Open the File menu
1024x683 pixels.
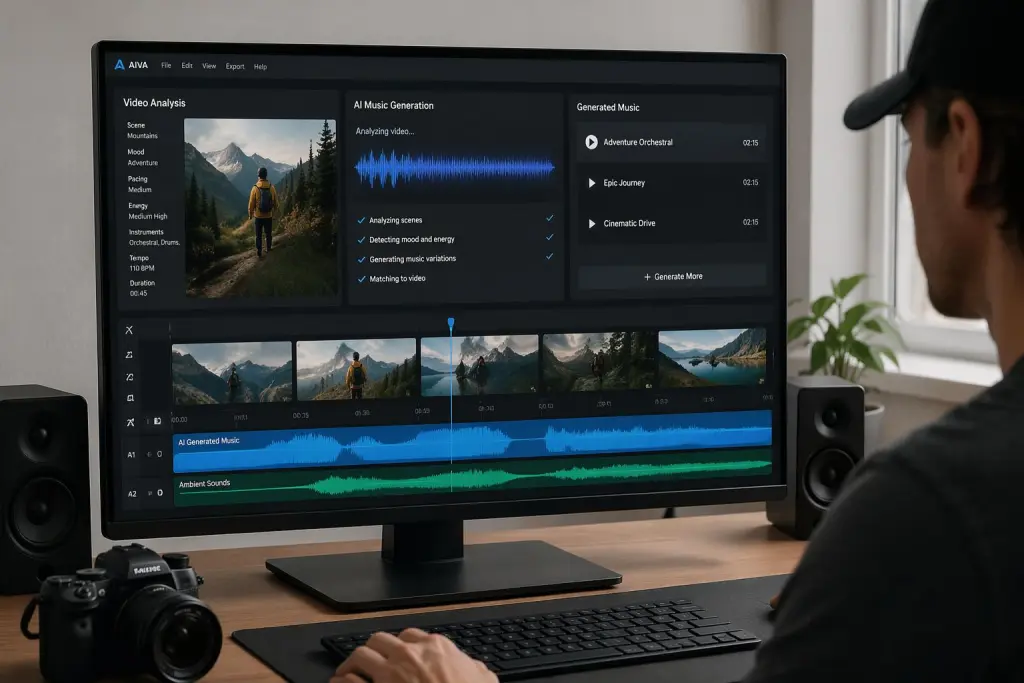click(x=166, y=65)
